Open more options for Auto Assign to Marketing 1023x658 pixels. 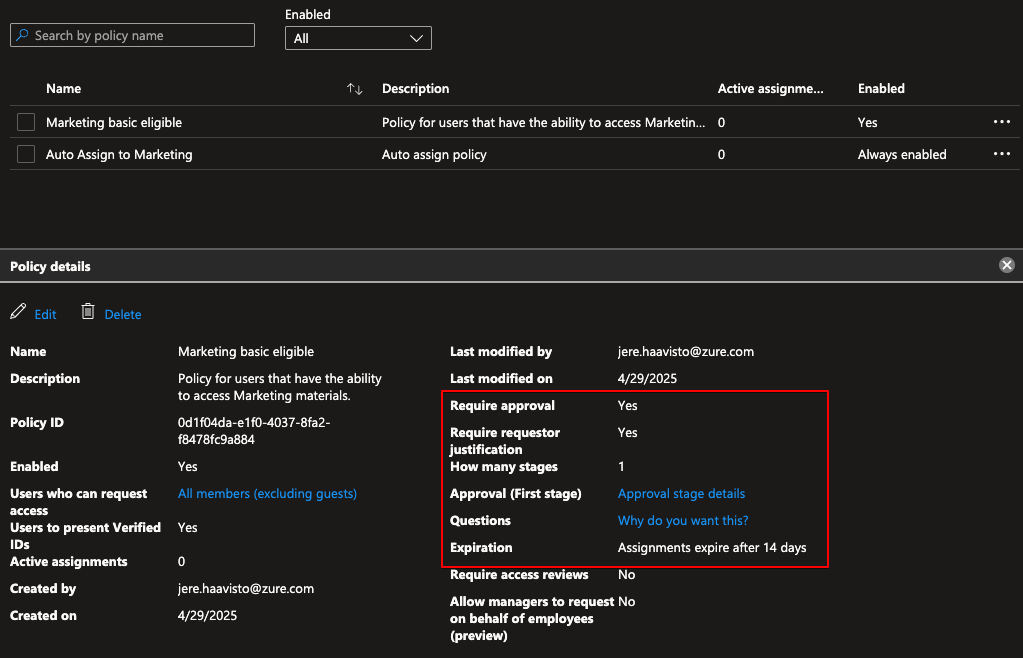point(1001,154)
